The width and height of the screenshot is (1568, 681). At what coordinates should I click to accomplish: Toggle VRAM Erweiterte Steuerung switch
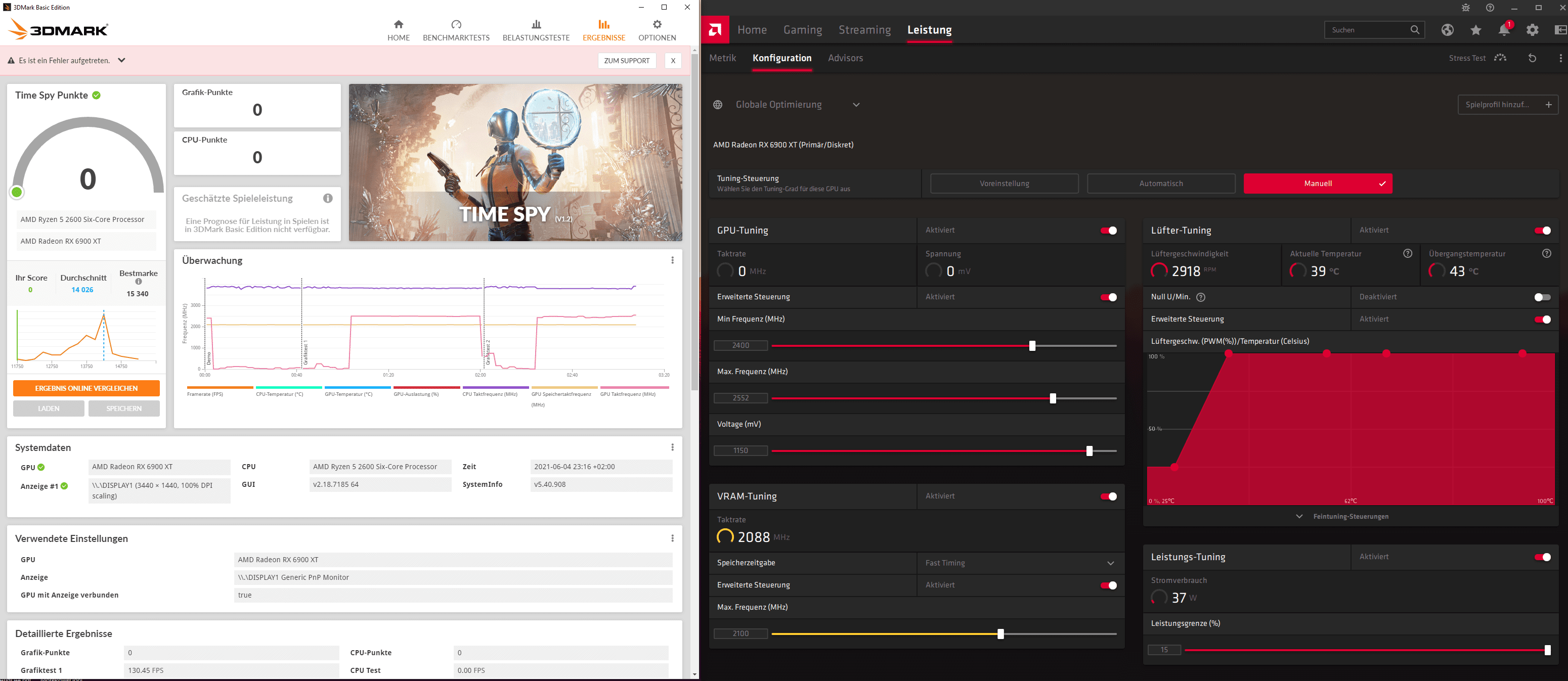[x=1108, y=585]
